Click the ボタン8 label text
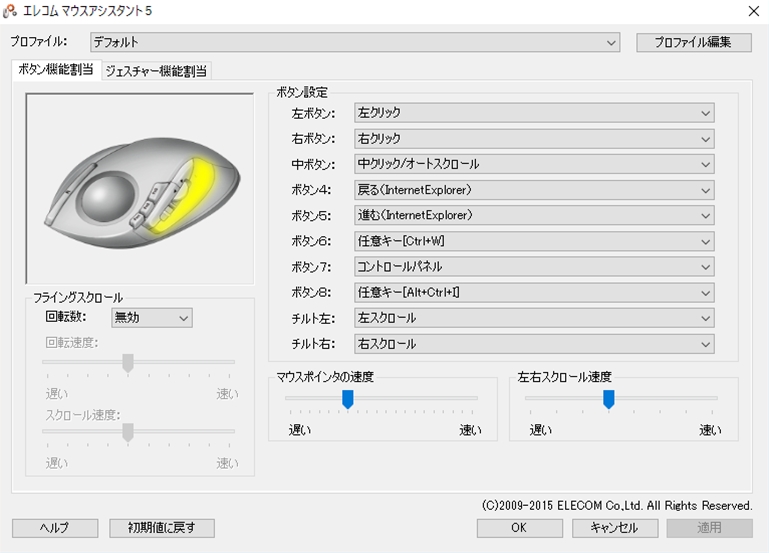 tap(311, 293)
